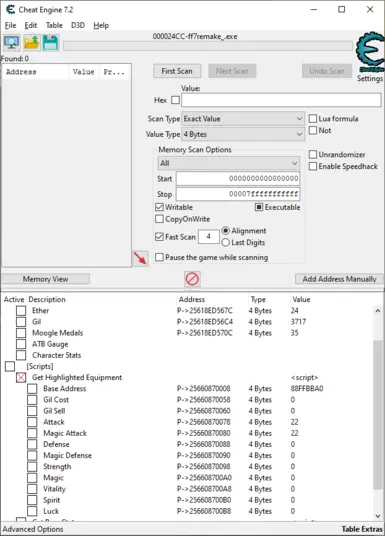Click the Start address field
The width and height of the screenshot is (385, 536).
tap(238, 178)
